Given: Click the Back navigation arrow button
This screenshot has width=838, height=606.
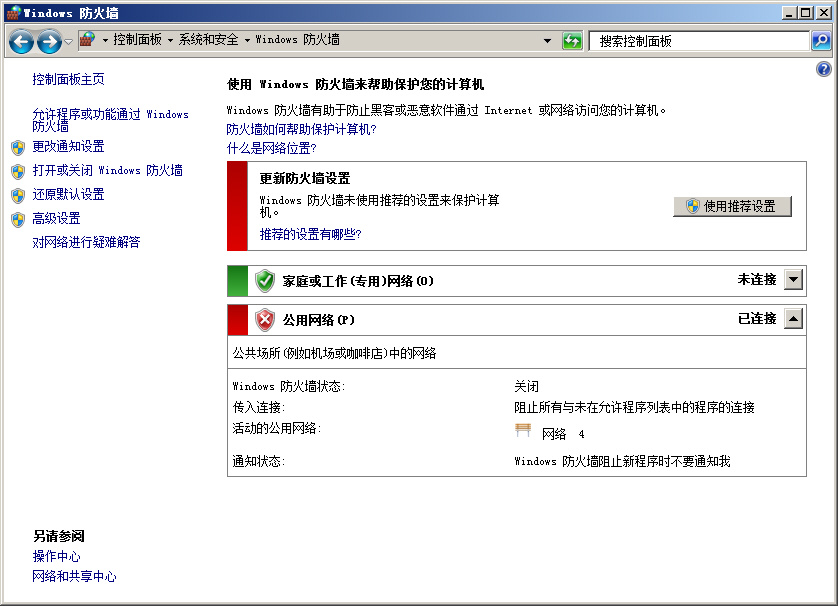Looking at the screenshot, I should [x=21, y=41].
